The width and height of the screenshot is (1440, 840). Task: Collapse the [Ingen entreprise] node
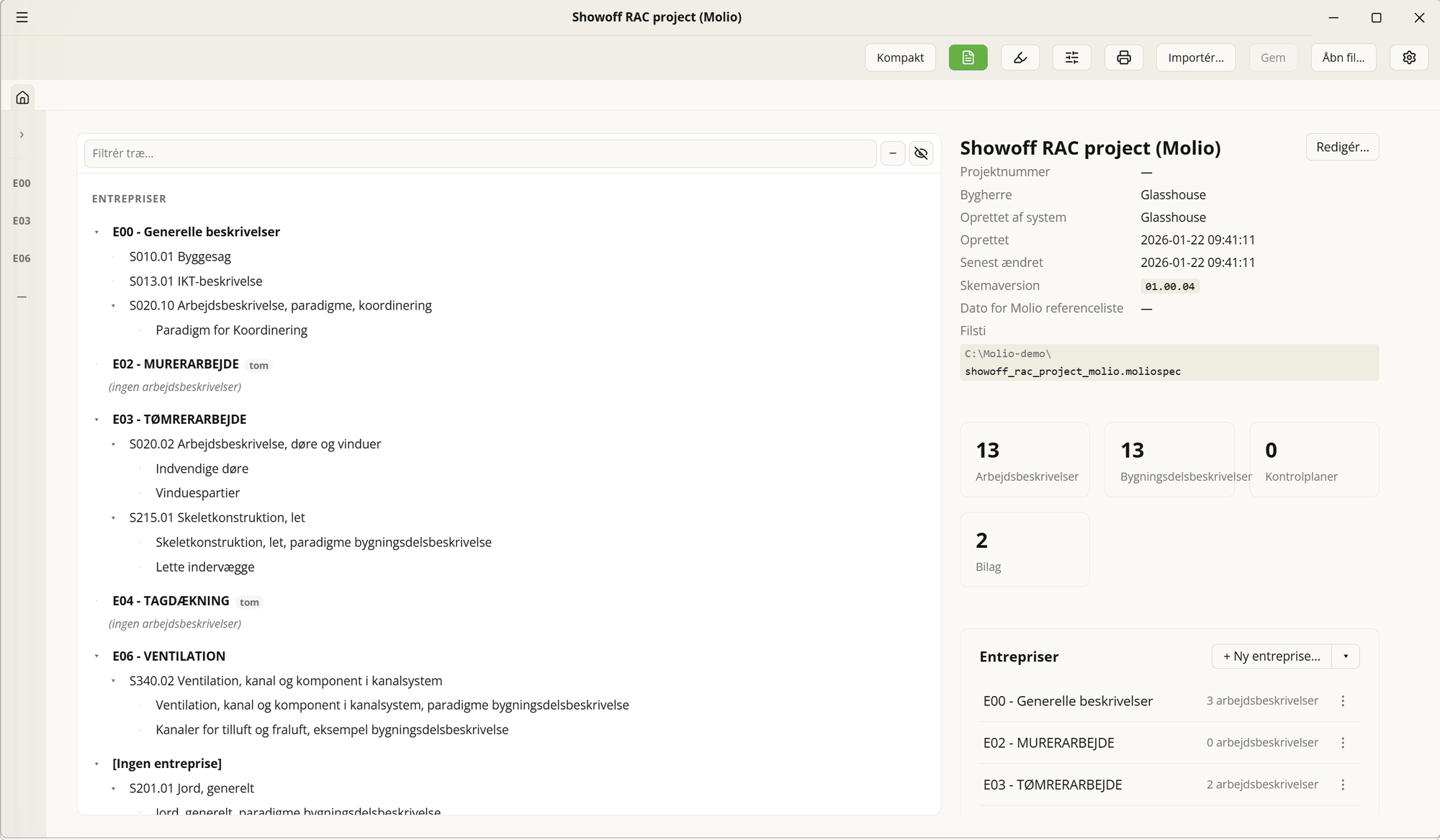pyautogui.click(x=96, y=764)
